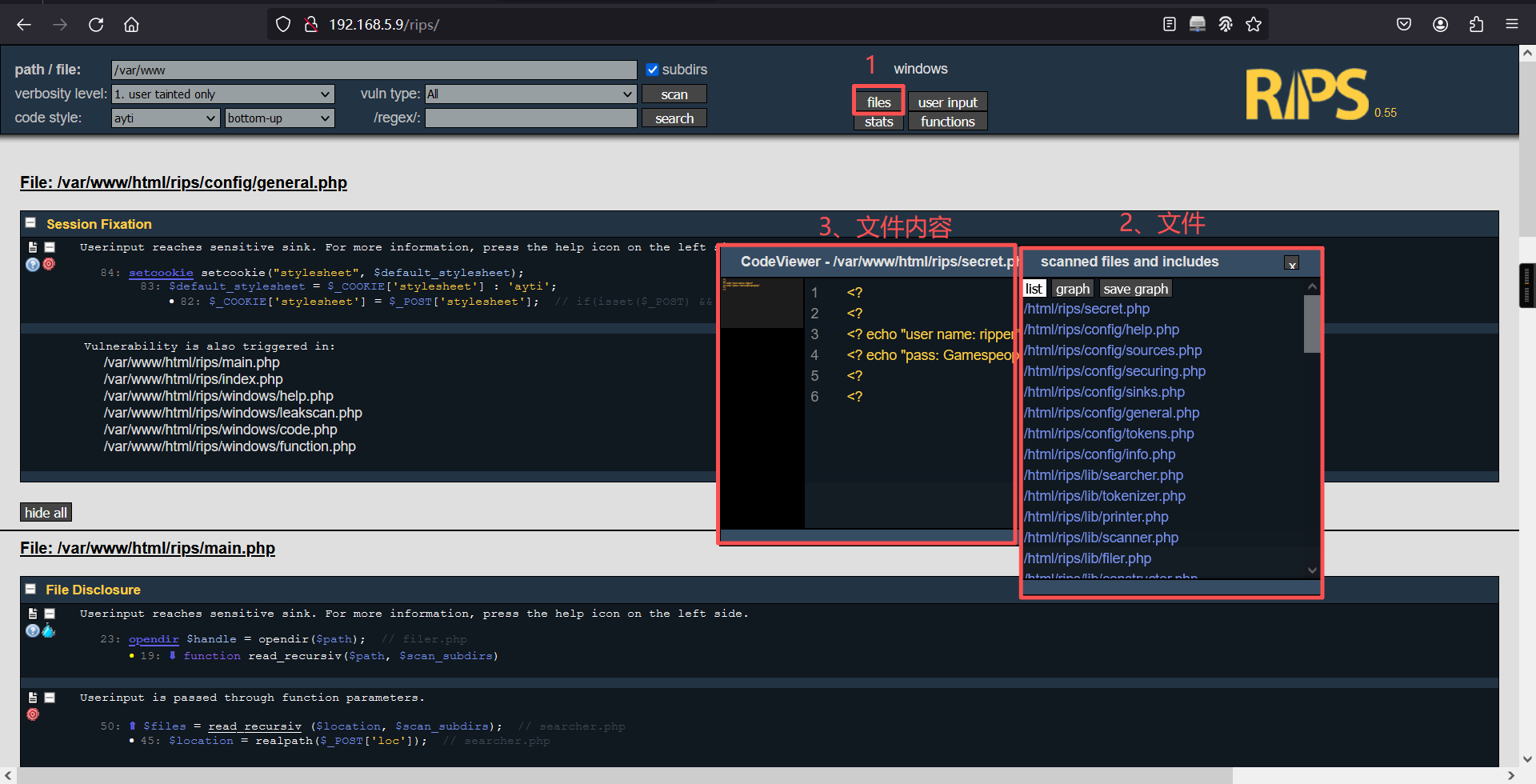Click the search button
This screenshot has height=784, width=1536.
(674, 118)
